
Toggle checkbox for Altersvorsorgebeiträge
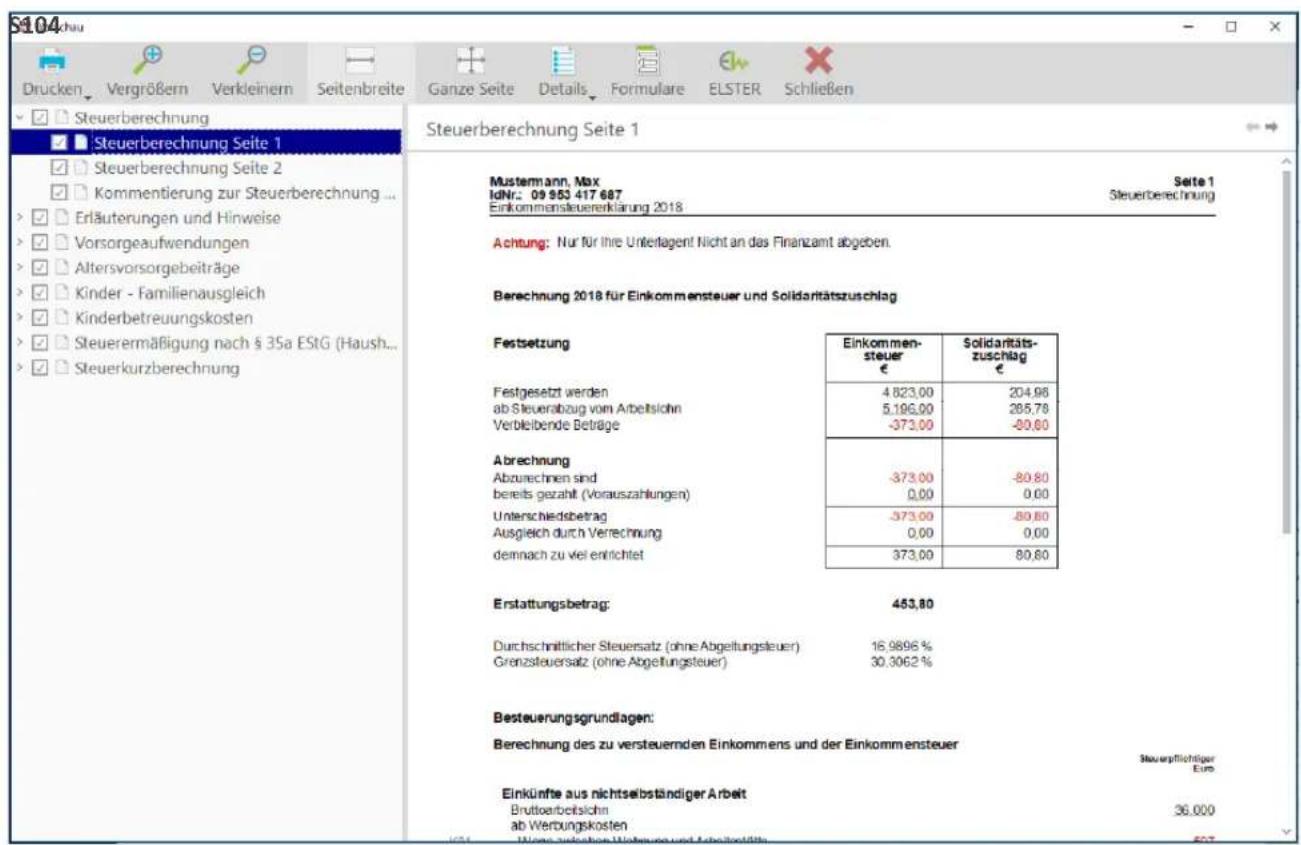[x=40, y=268]
